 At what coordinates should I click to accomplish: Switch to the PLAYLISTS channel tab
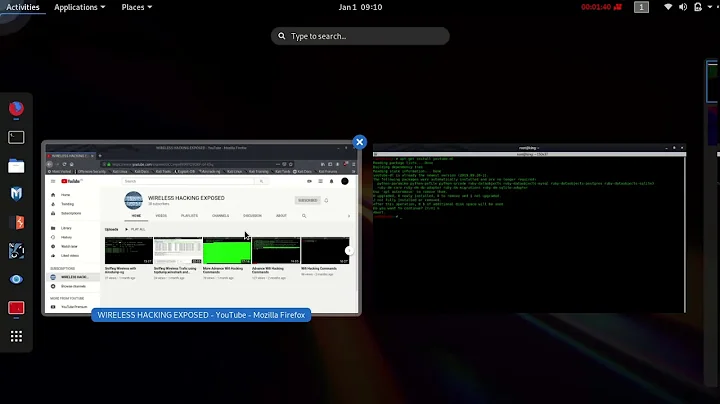pos(189,216)
